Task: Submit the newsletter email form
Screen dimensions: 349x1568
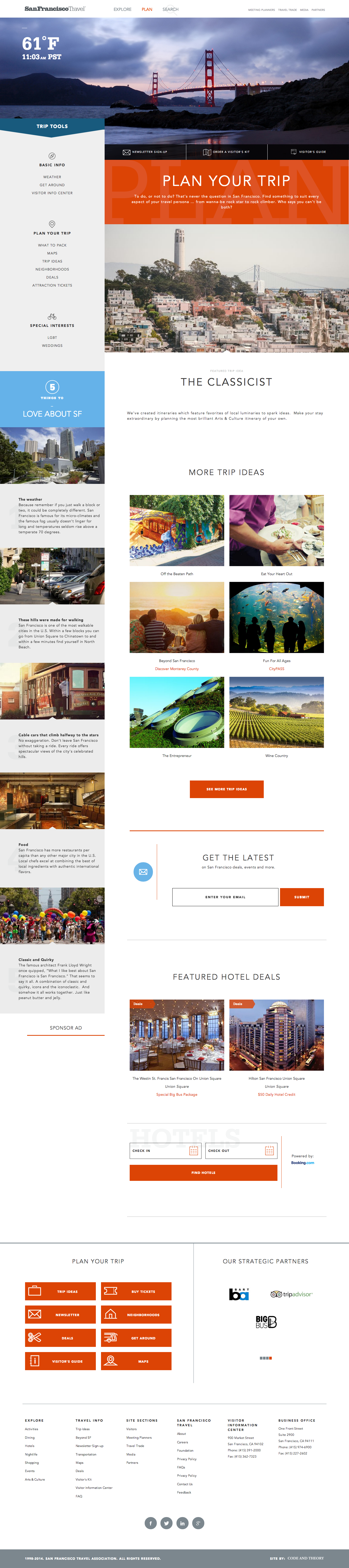Action: [301, 897]
